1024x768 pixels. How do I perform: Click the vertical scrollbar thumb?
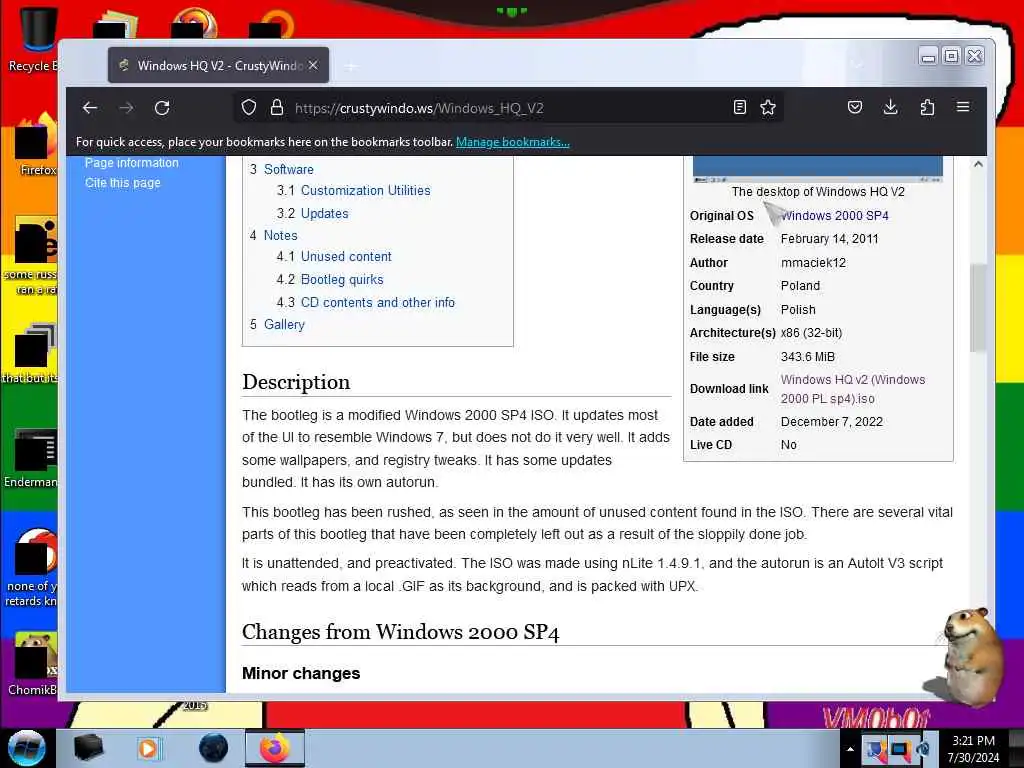tap(978, 308)
